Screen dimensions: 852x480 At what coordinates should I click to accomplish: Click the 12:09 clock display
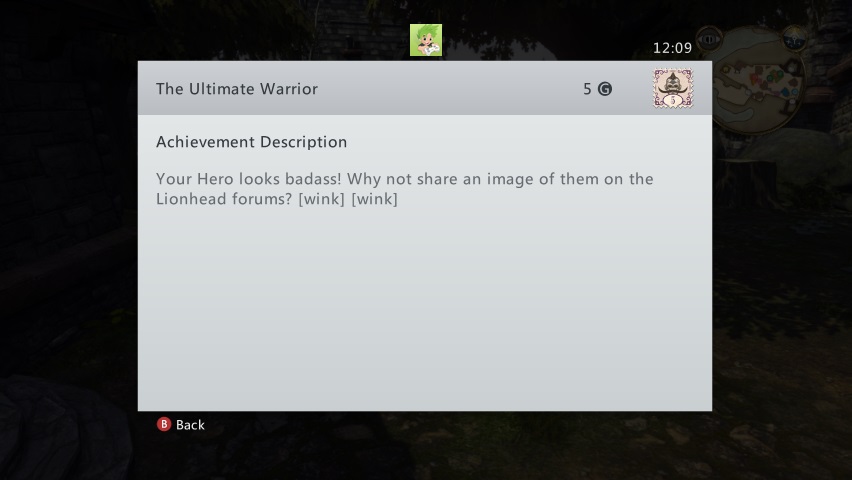[672, 48]
